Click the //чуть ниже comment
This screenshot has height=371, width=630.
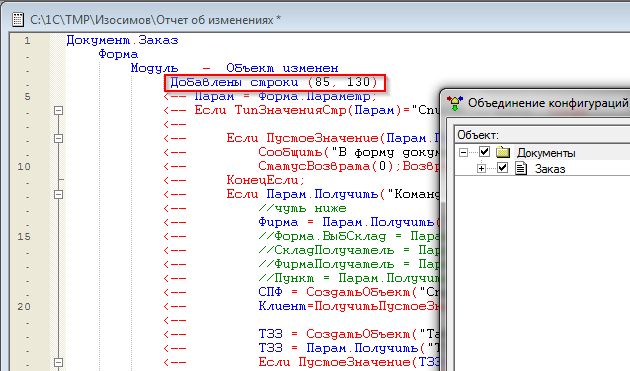(302, 209)
